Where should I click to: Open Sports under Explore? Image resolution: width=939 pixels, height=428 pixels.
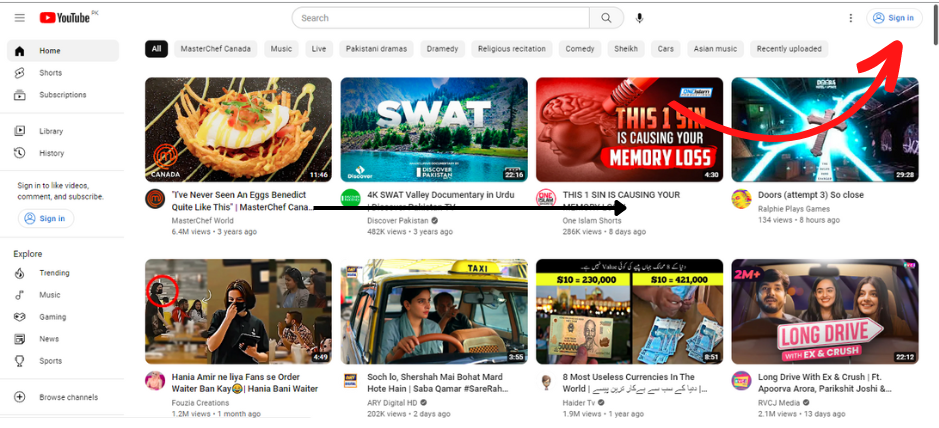pos(63,361)
